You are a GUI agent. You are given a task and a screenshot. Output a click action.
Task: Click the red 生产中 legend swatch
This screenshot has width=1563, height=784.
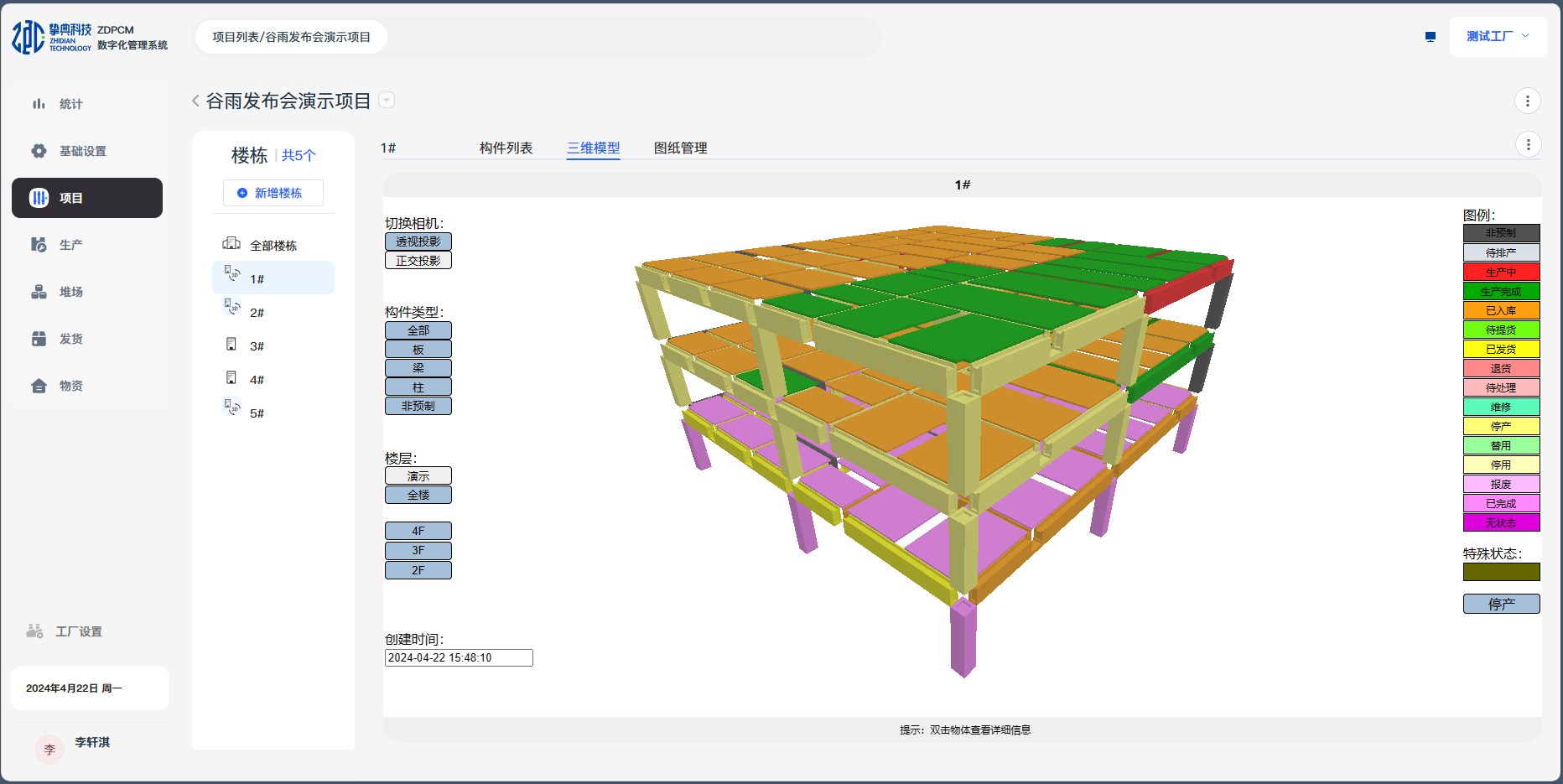[1501, 272]
